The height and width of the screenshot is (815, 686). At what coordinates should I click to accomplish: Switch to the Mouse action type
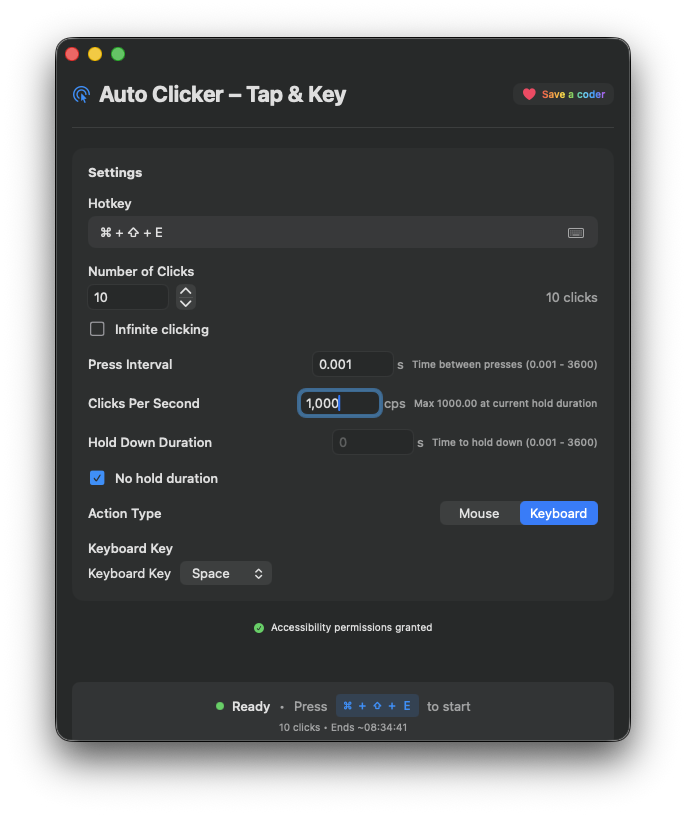click(479, 513)
